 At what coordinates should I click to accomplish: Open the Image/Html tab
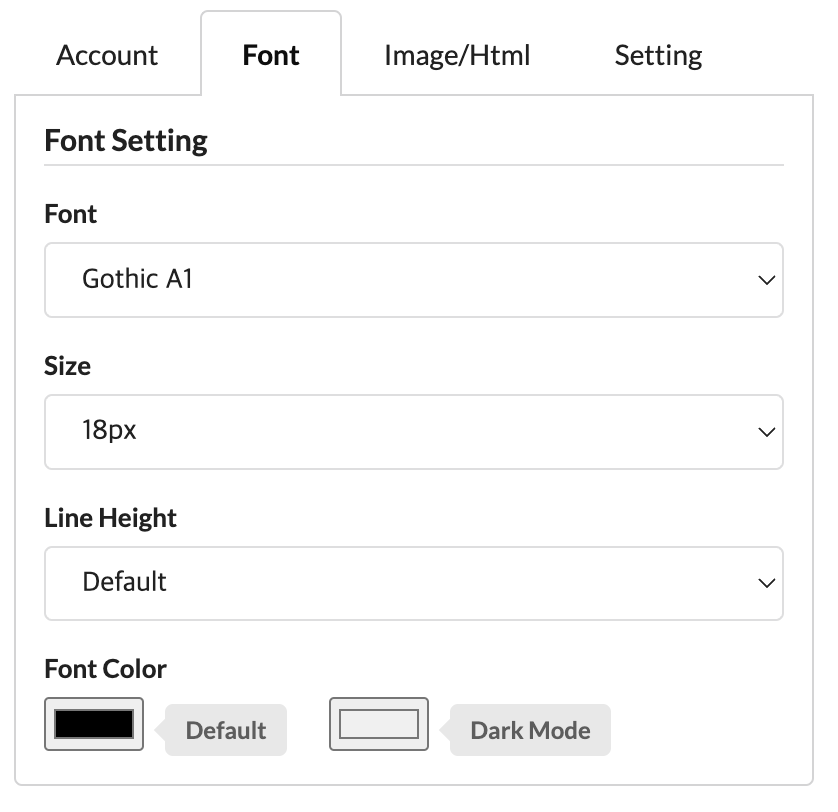coord(457,55)
